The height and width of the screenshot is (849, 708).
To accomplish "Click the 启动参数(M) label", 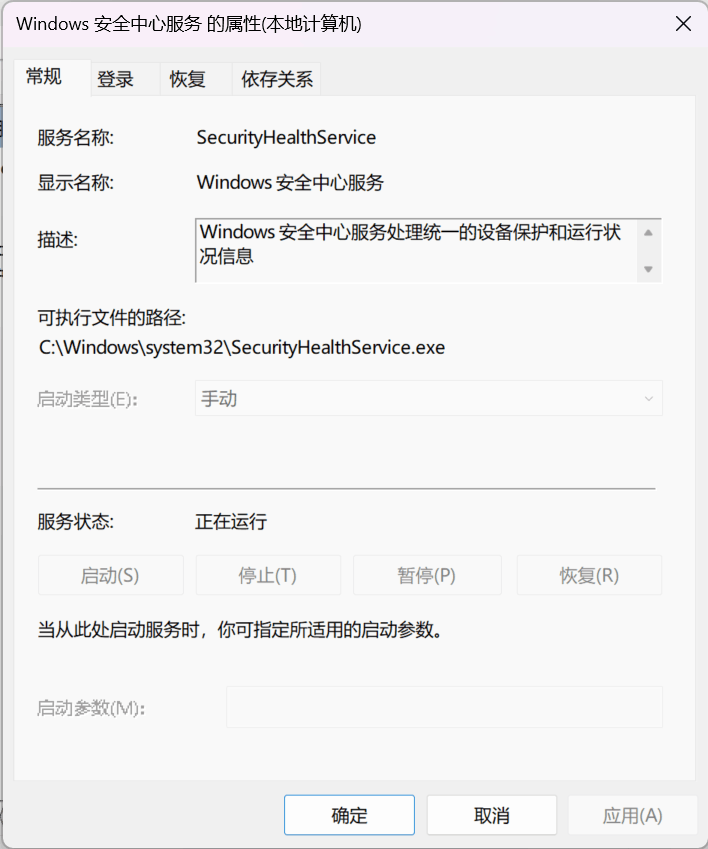I will pos(91,708).
